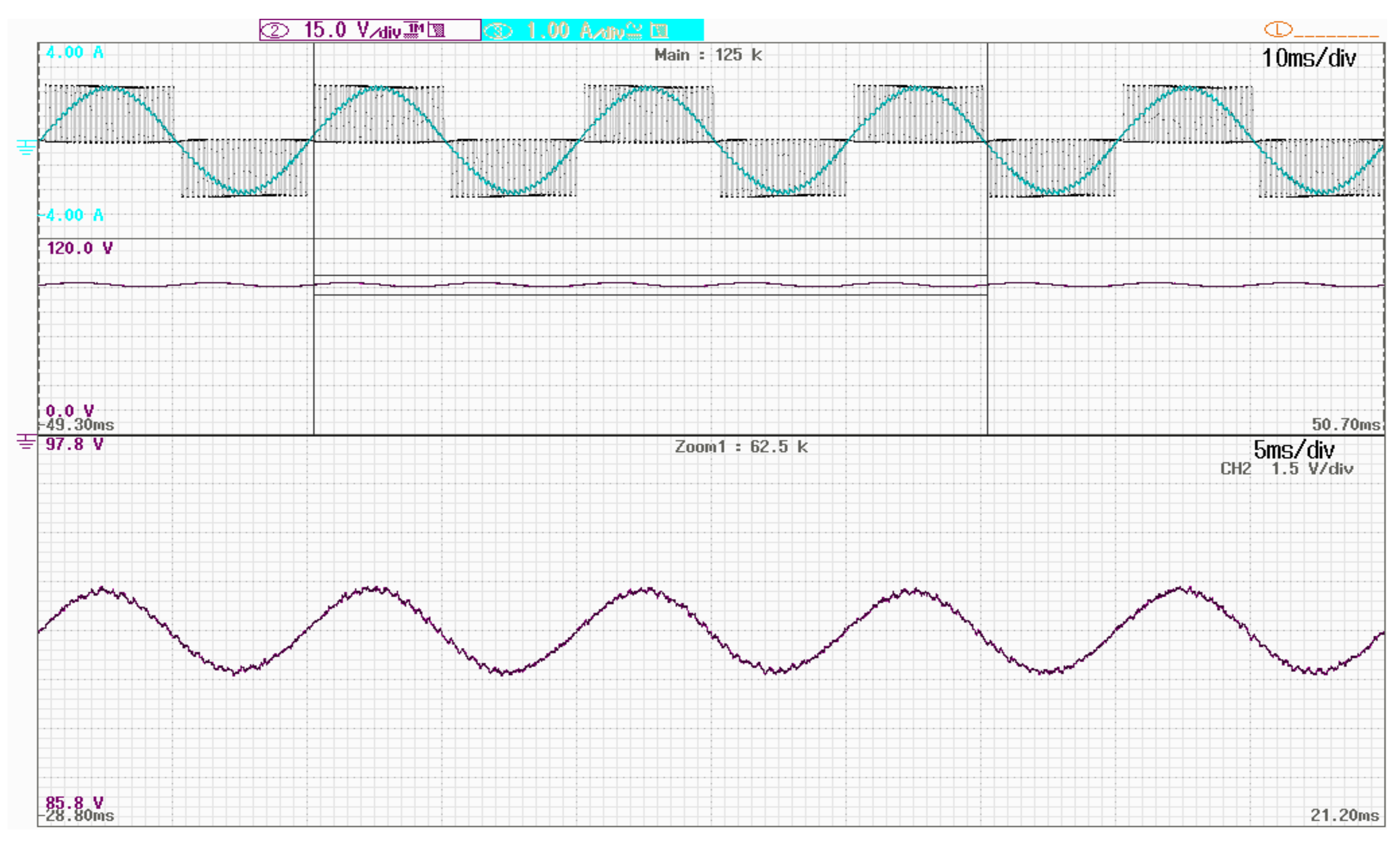Image resolution: width=1400 pixels, height=841 pixels.
Task: Click the CH2 probe attenuation icon
Action: [x=436, y=30]
